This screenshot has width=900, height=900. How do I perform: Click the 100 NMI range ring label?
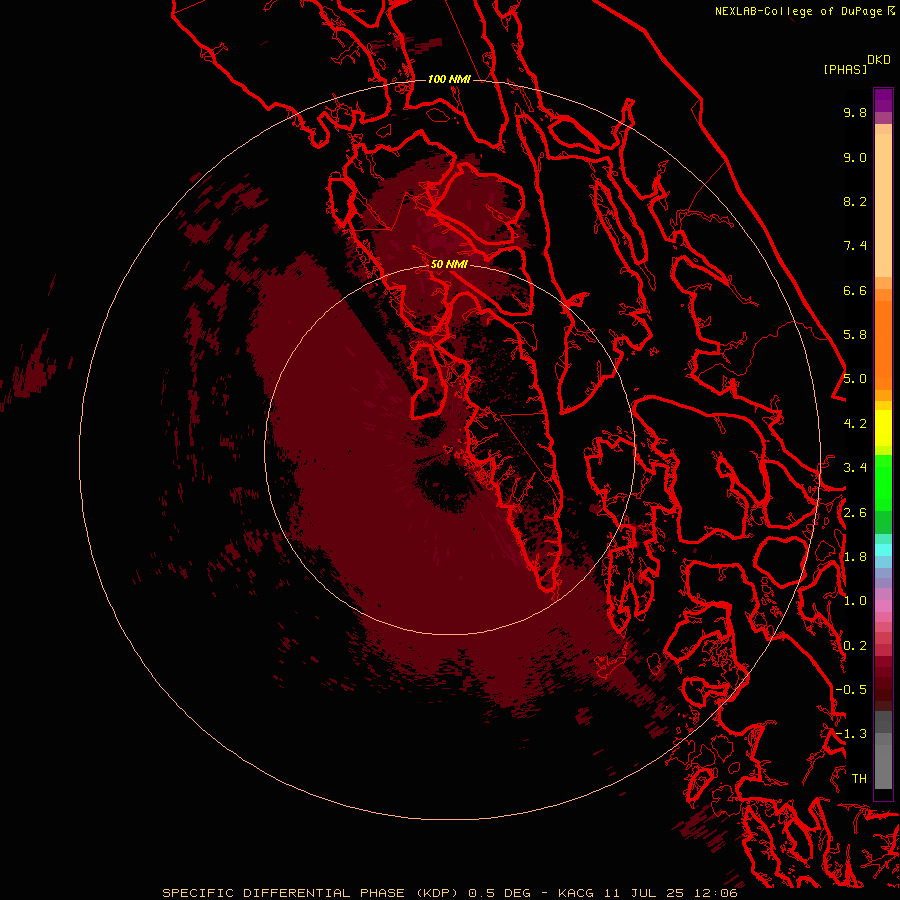pos(449,79)
